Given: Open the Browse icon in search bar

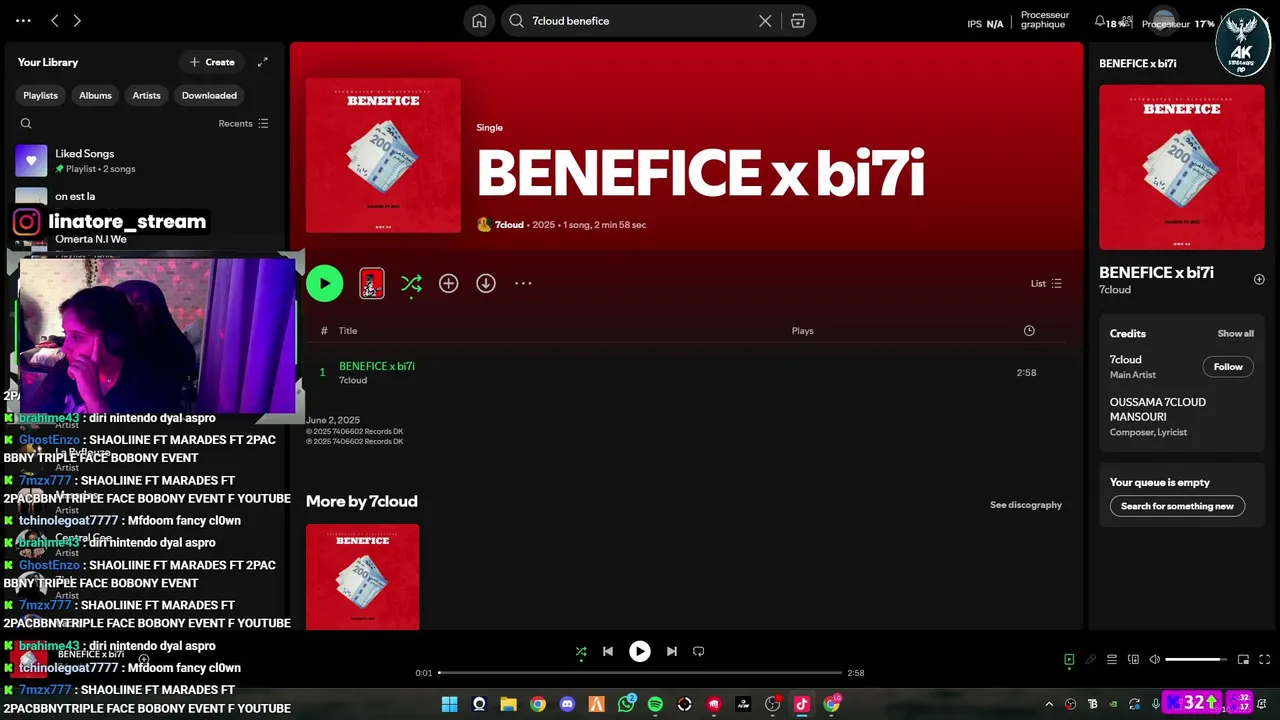Looking at the screenshot, I should point(798,21).
